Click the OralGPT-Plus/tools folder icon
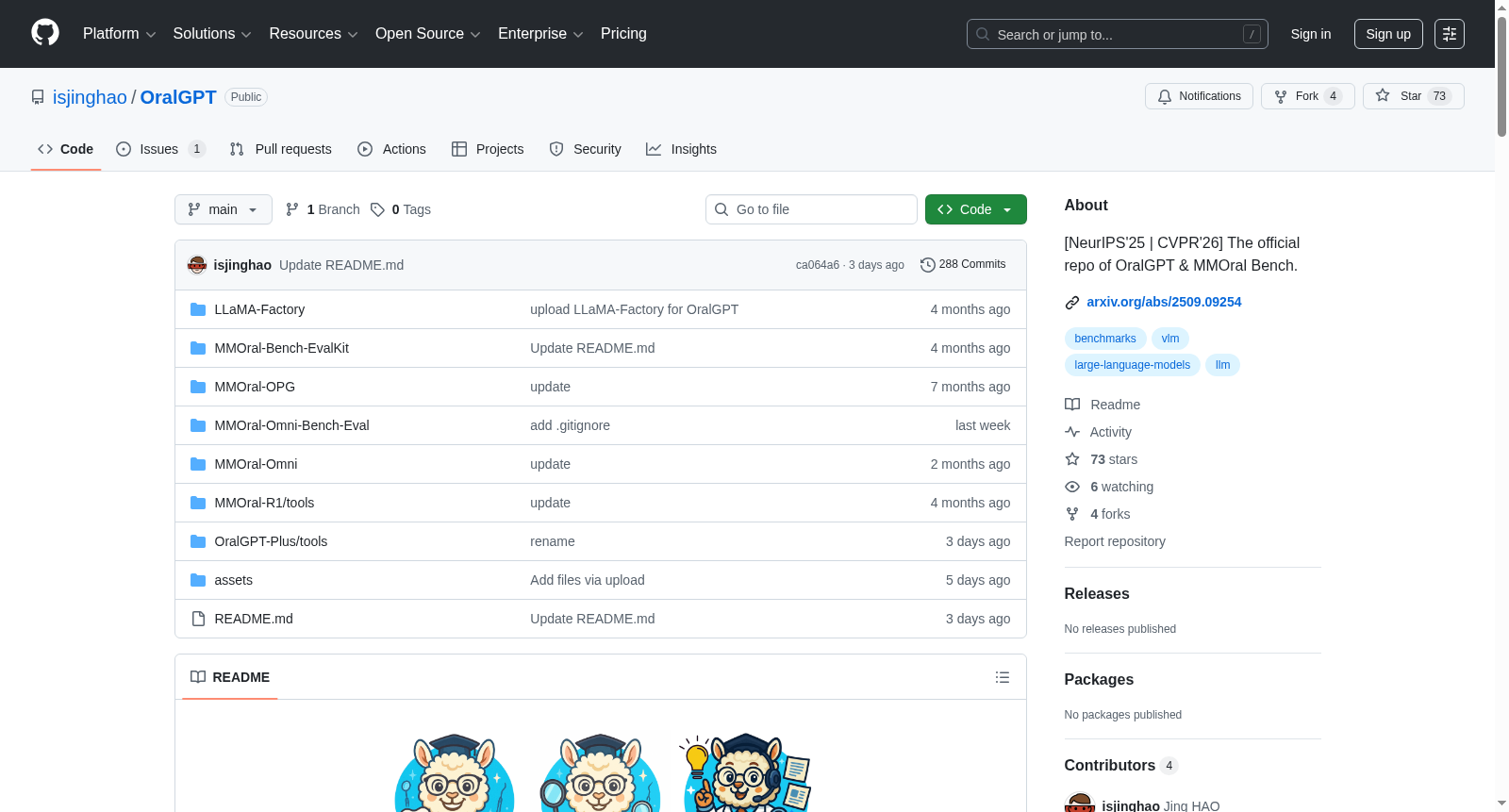This screenshot has height=812, width=1509. [198, 541]
